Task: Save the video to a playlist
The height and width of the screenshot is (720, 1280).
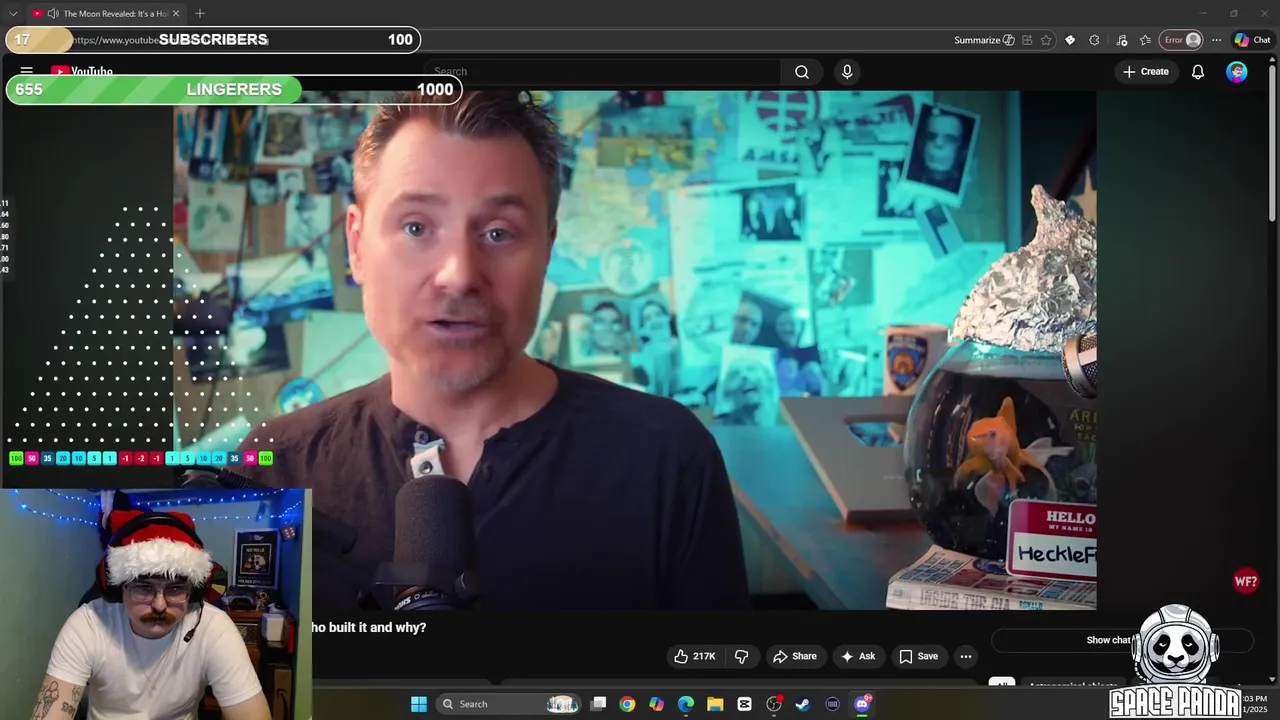Action: (919, 656)
